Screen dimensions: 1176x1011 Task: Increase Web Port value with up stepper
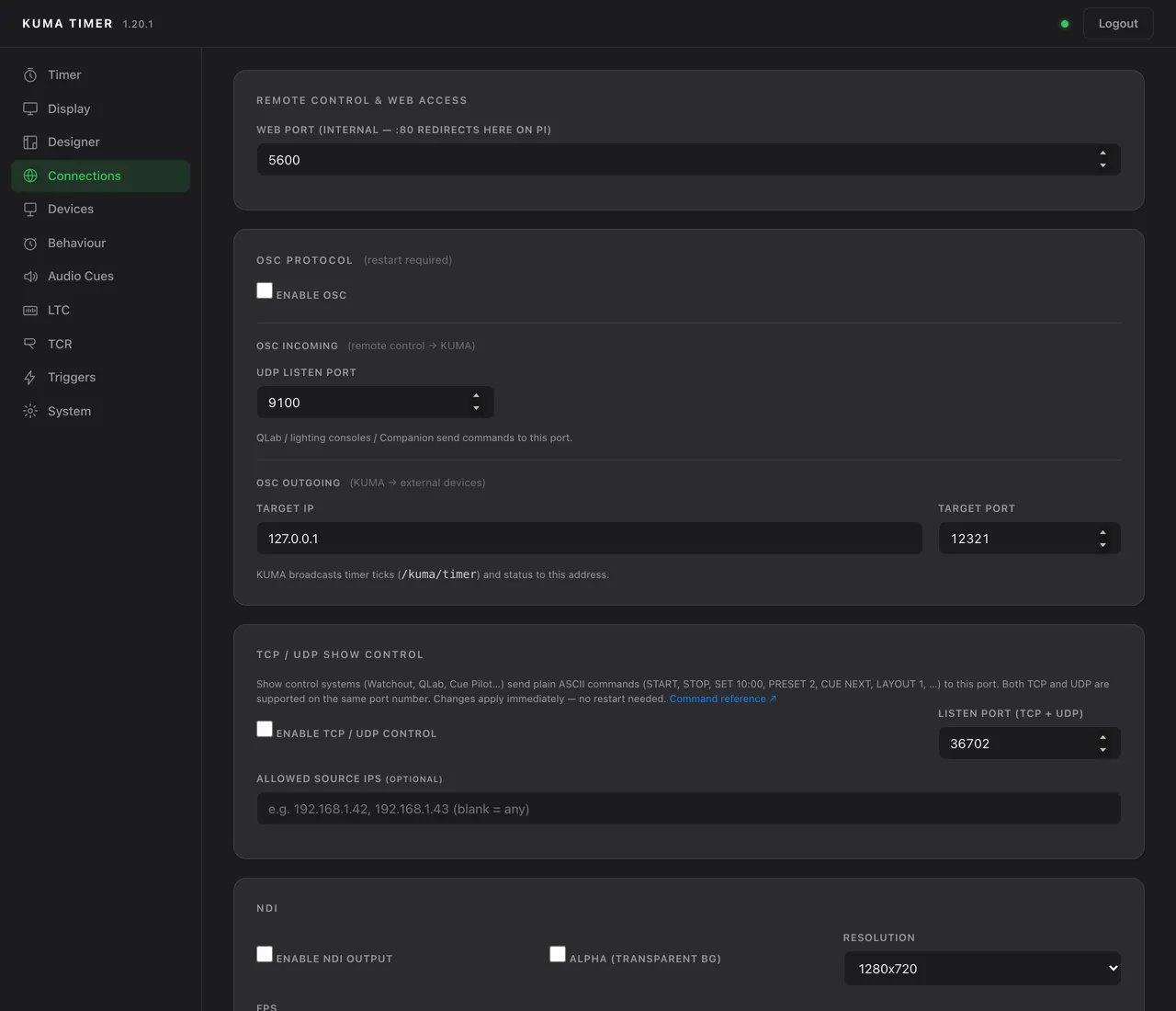(1102, 153)
